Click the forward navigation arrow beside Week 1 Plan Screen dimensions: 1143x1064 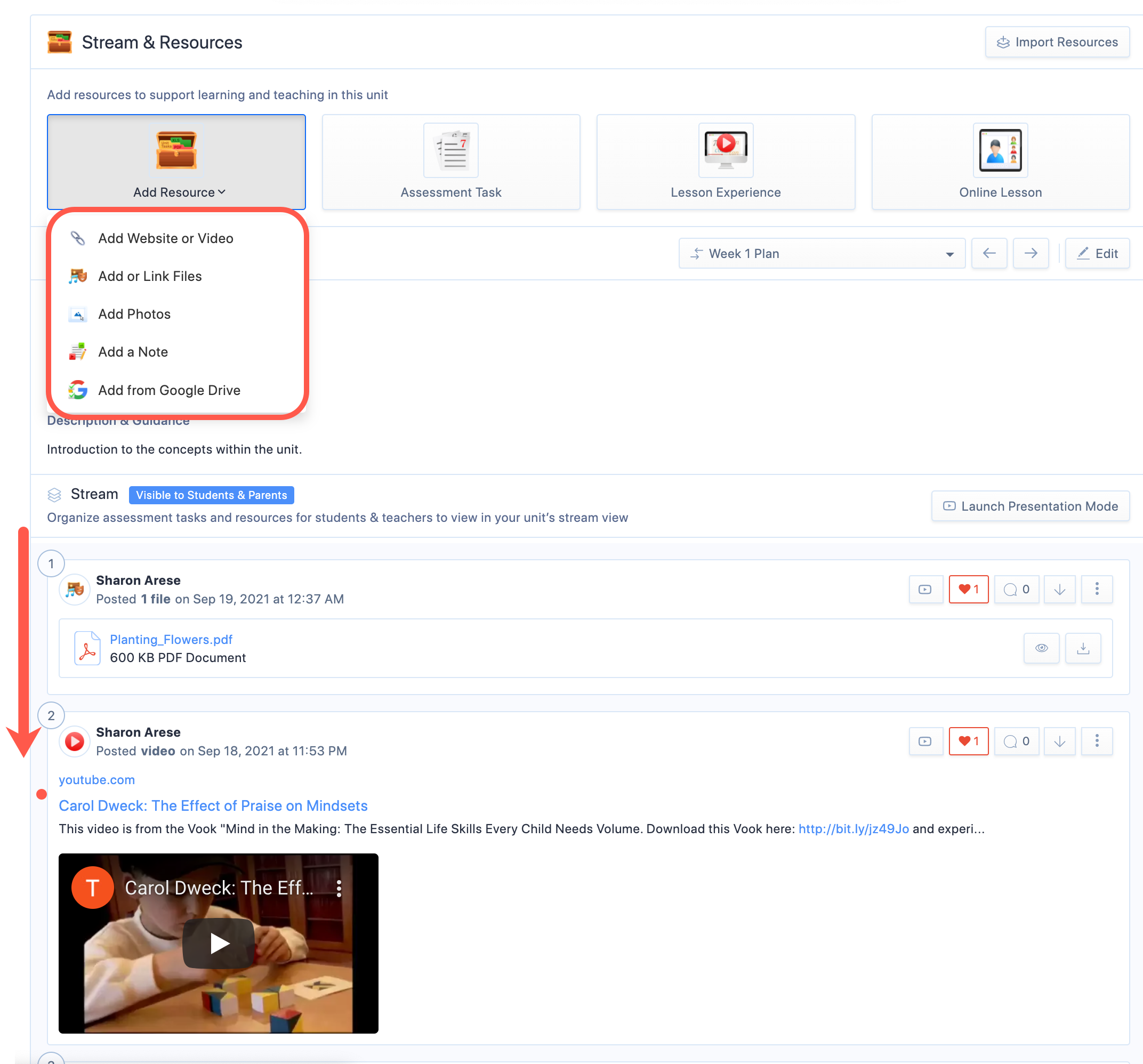click(1031, 253)
